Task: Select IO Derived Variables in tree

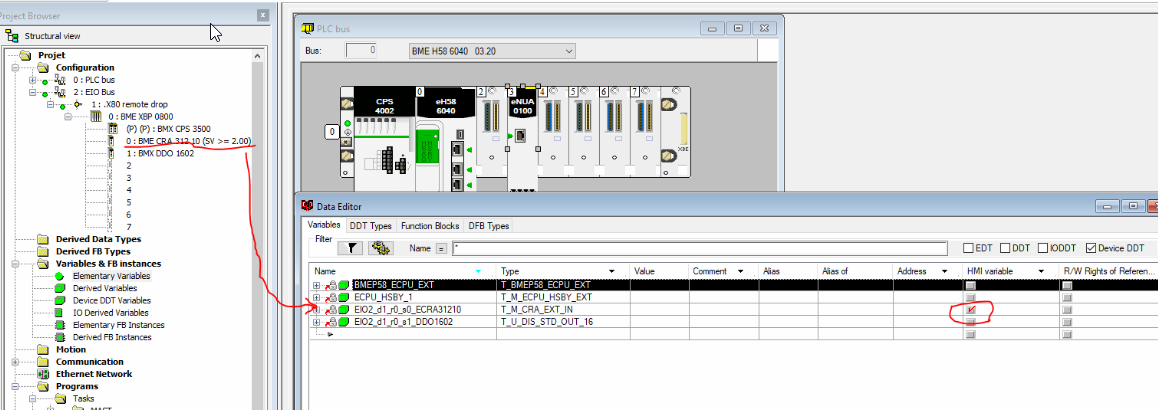Action: [x=109, y=312]
